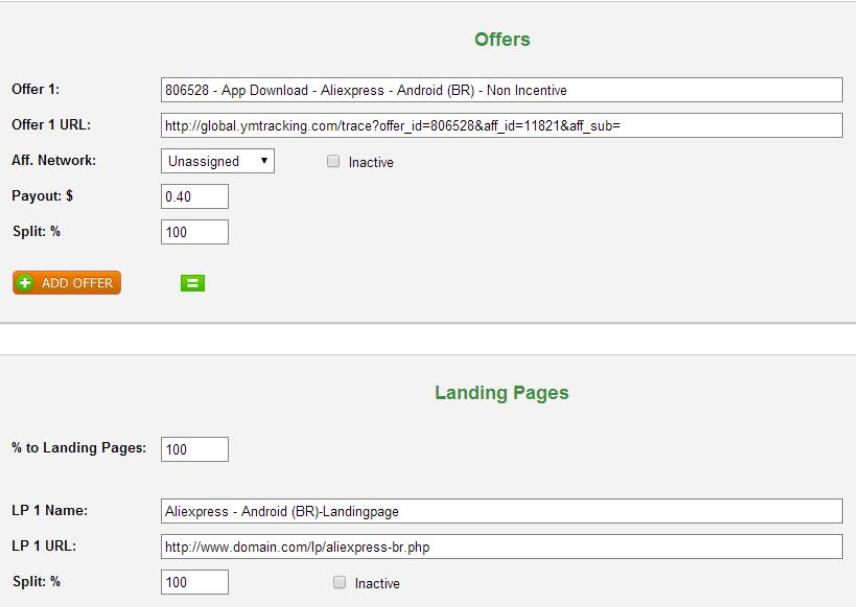
Task: Click the offer Split % field
Action: [x=194, y=232]
